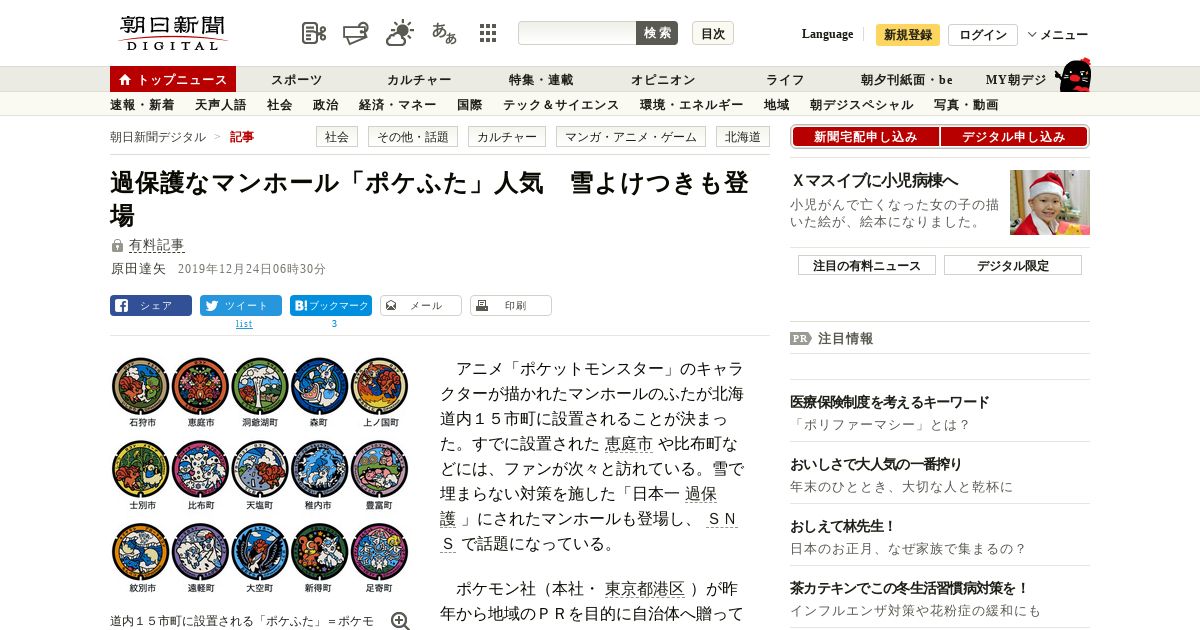Select the カルチャー main tab
The image size is (1200, 630).
pyautogui.click(x=419, y=79)
